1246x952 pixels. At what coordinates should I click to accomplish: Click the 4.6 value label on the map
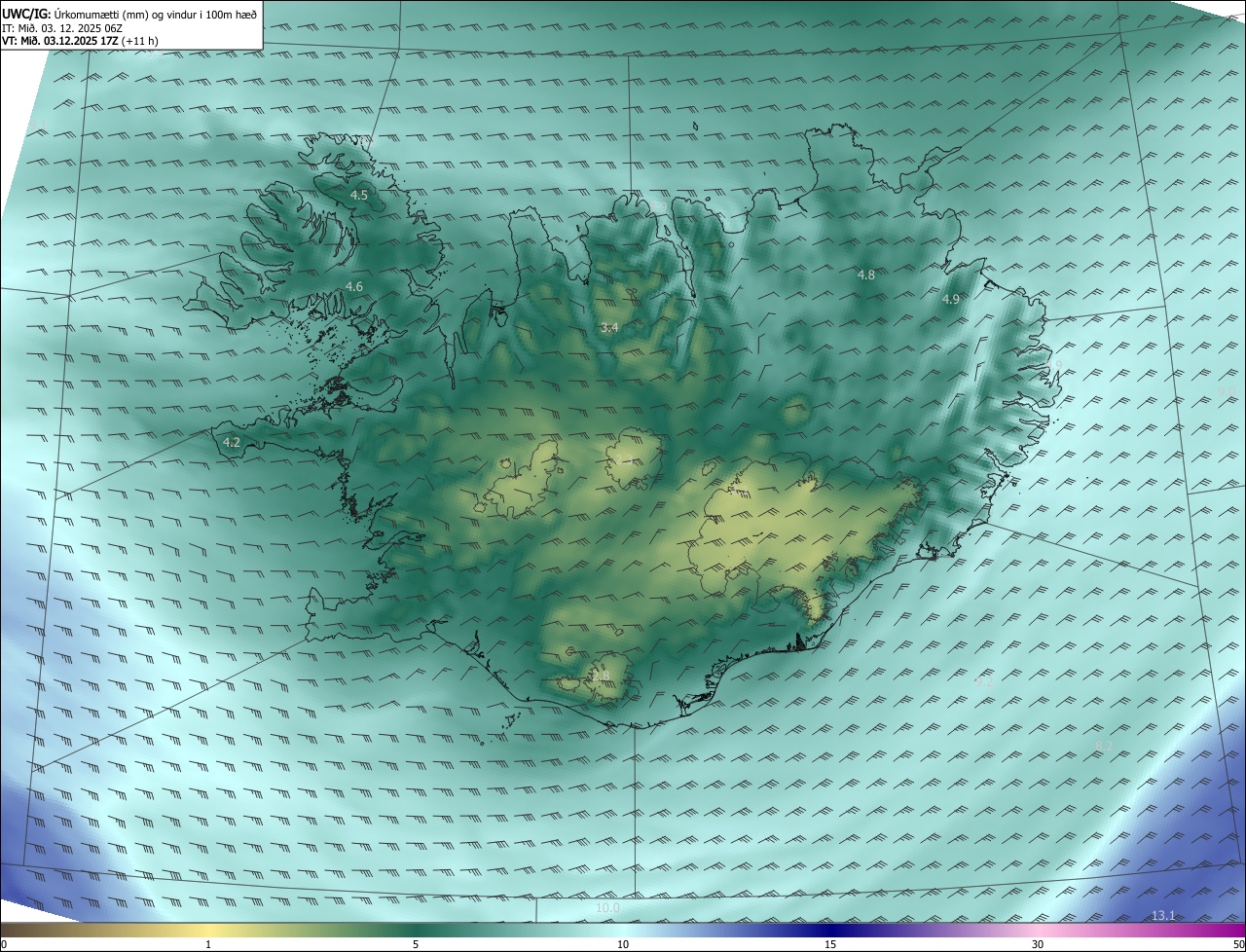click(354, 286)
